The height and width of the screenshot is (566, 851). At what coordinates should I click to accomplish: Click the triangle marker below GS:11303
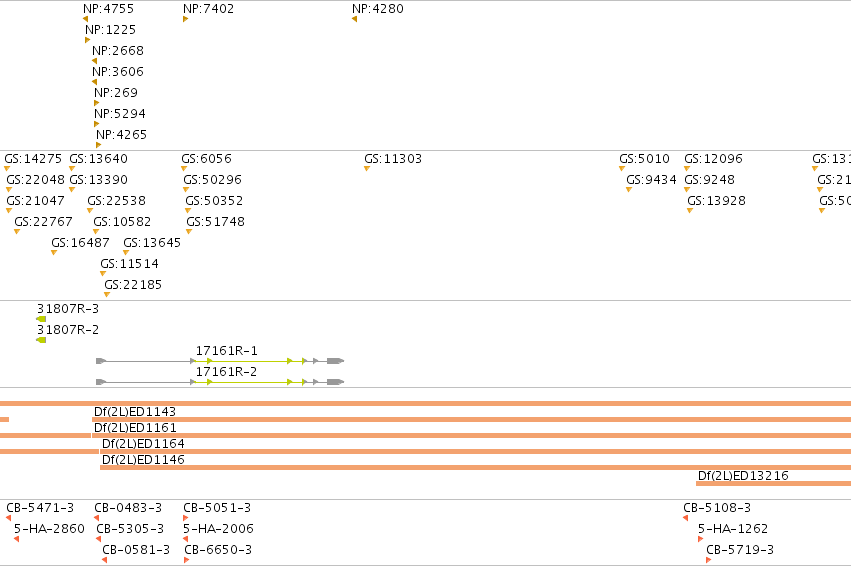pyautogui.click(x=367, y=169)
